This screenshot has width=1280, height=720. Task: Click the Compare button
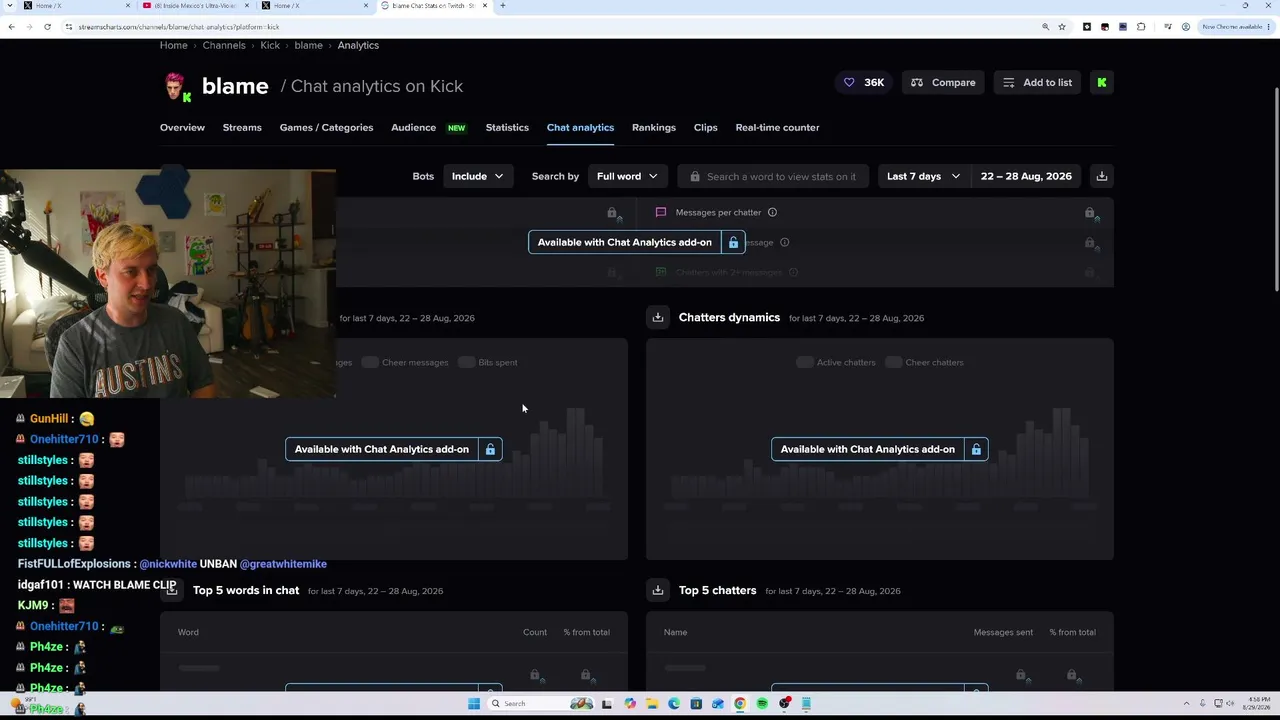tap(944, 83)
